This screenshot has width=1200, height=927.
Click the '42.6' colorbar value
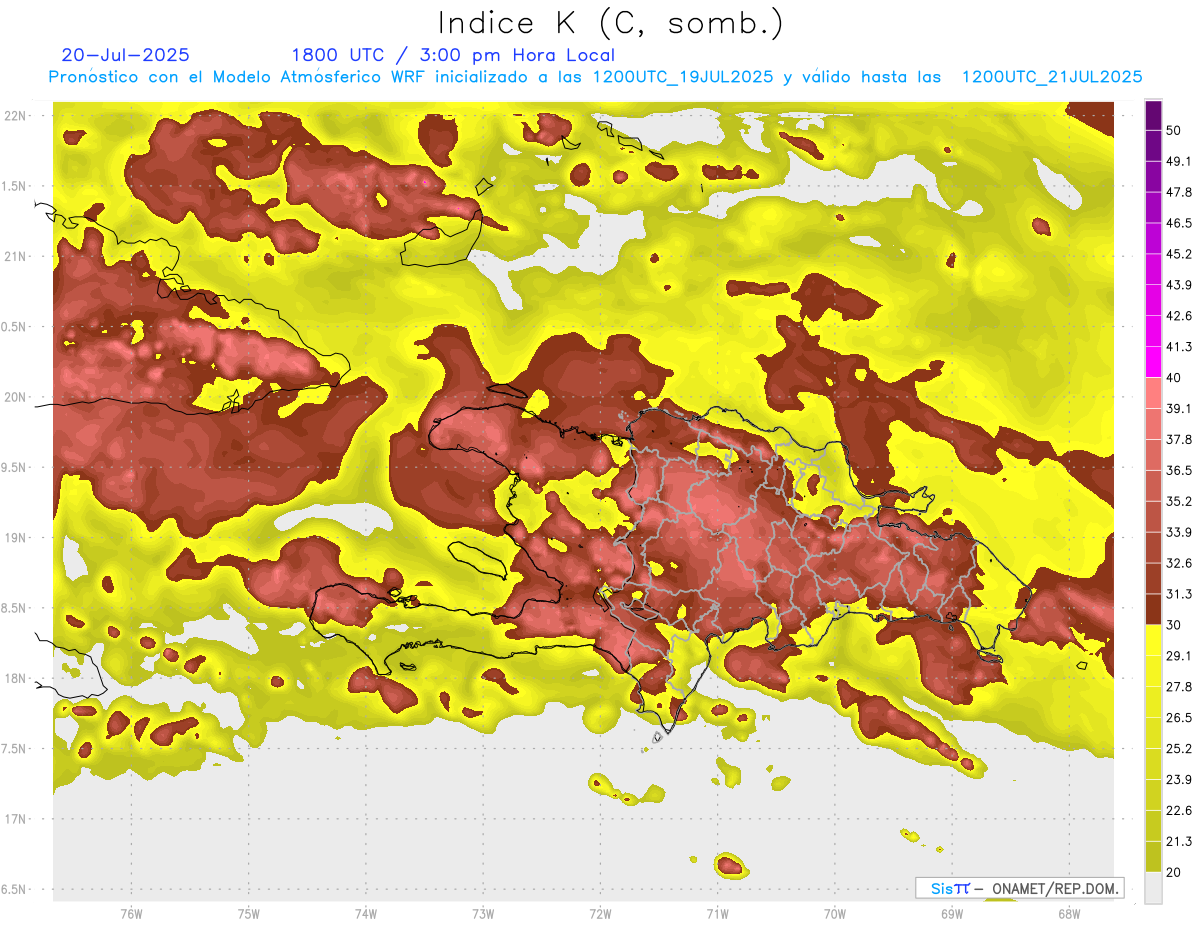1179,316
